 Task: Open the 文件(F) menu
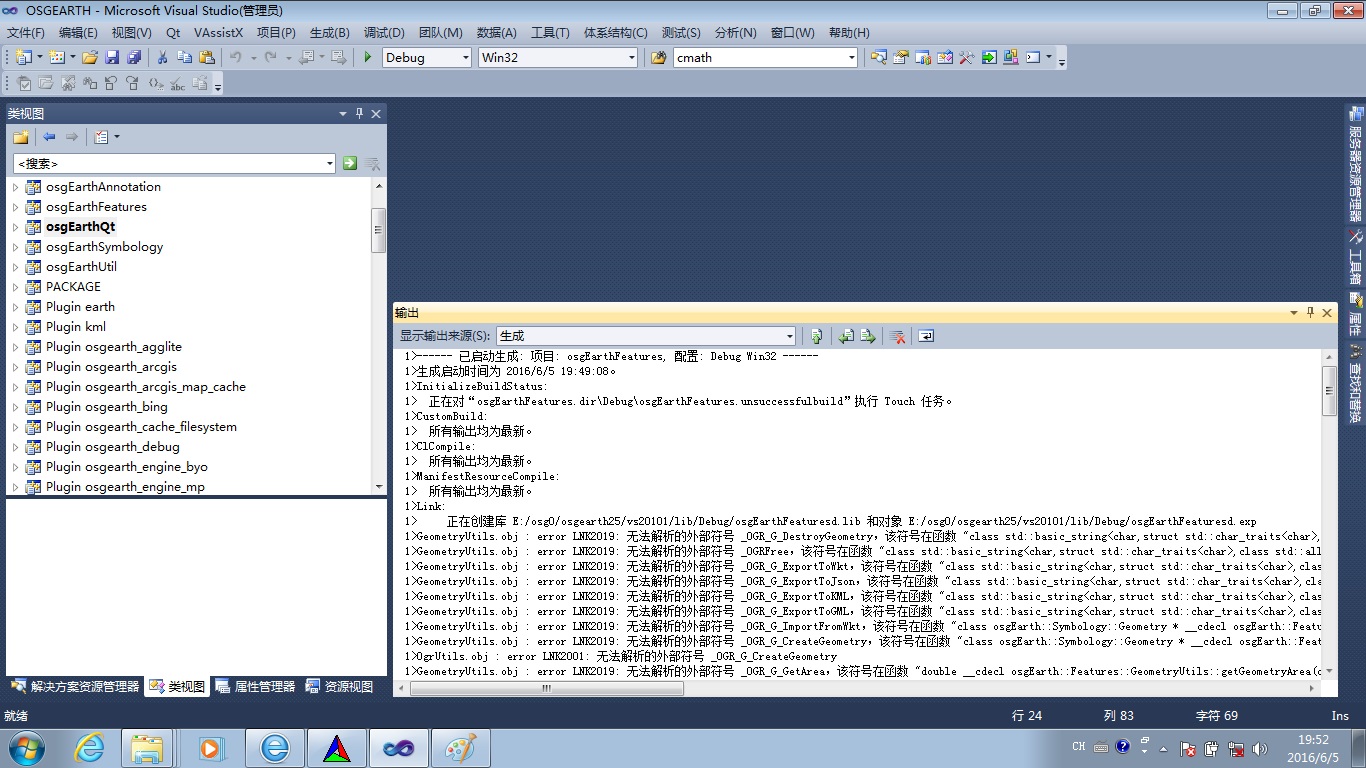click(x=26, y=33)
